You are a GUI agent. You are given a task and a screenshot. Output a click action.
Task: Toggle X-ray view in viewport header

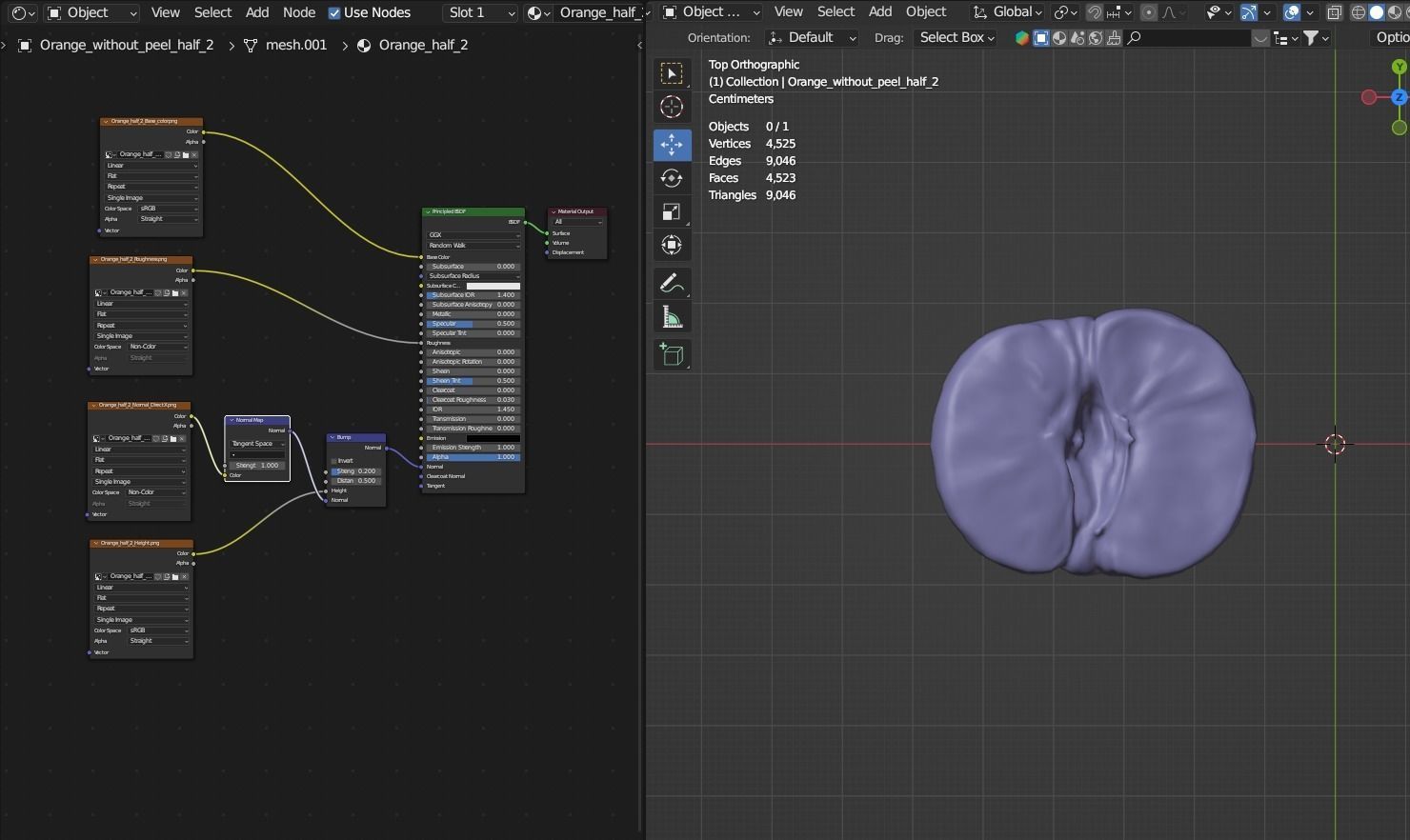[x=1334, y=12]
